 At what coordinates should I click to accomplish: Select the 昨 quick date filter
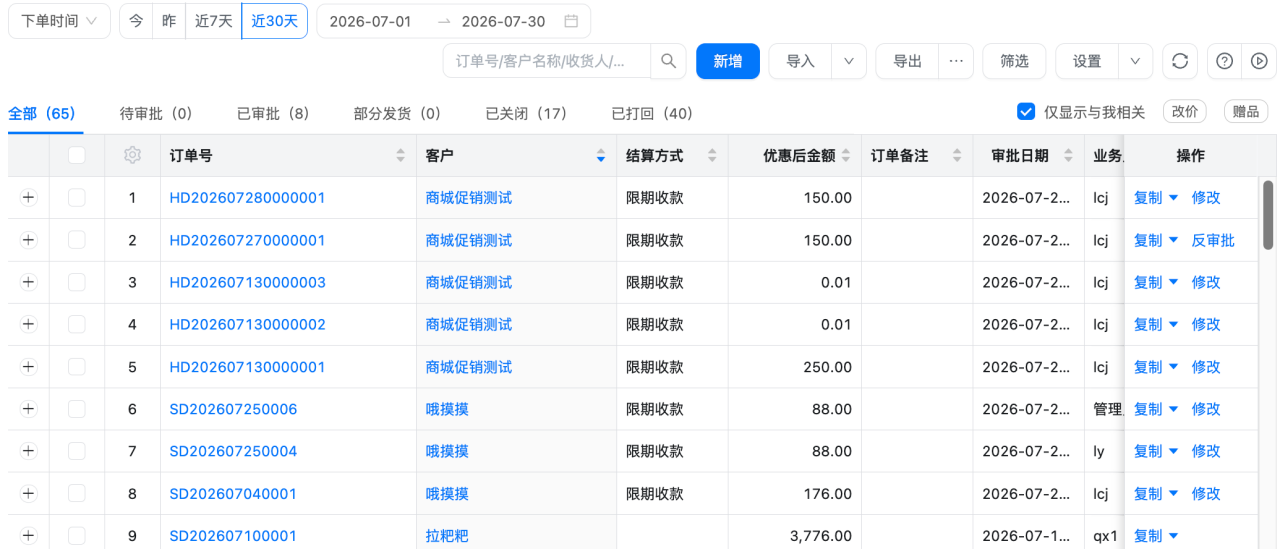coord(169,21)
